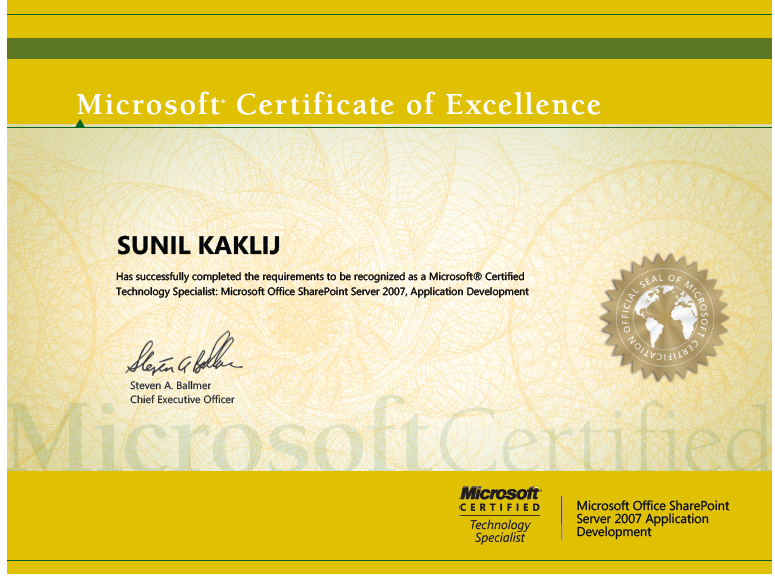Select the recipient name SUNIL KAKLIJ
This screenshot has width=775, height=576.
(x=198, y=246)
